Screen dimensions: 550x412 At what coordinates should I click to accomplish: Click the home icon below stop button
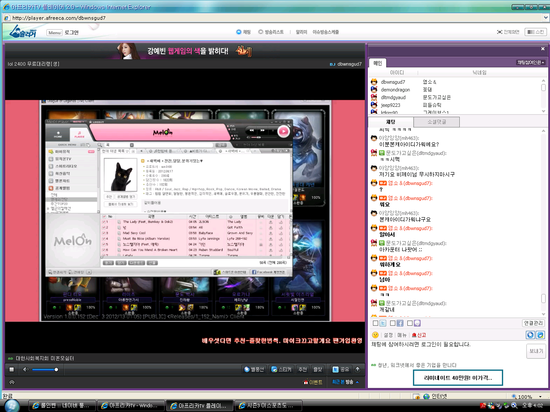pyautogui.click(x=12, y=382)
